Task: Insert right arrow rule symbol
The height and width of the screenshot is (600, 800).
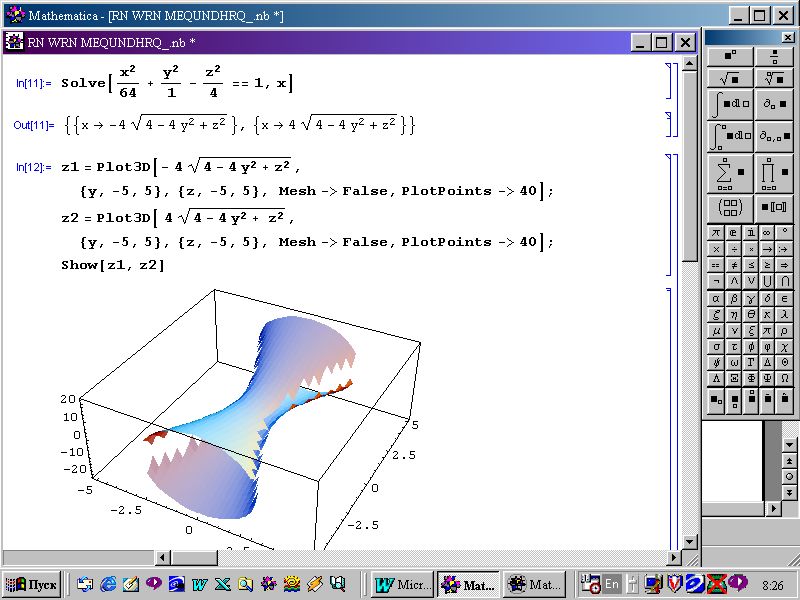Action: (x=767, y=249)
